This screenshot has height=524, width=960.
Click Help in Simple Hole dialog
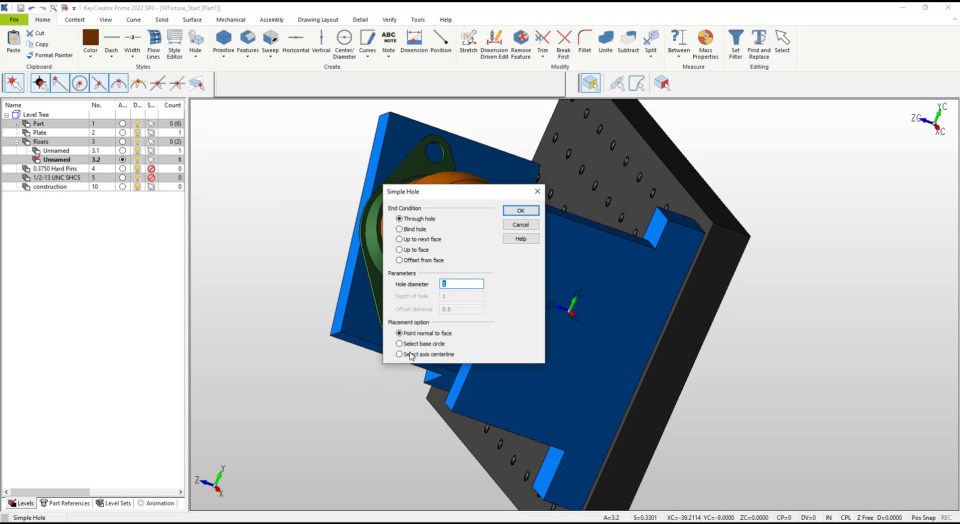click(521, 239)
